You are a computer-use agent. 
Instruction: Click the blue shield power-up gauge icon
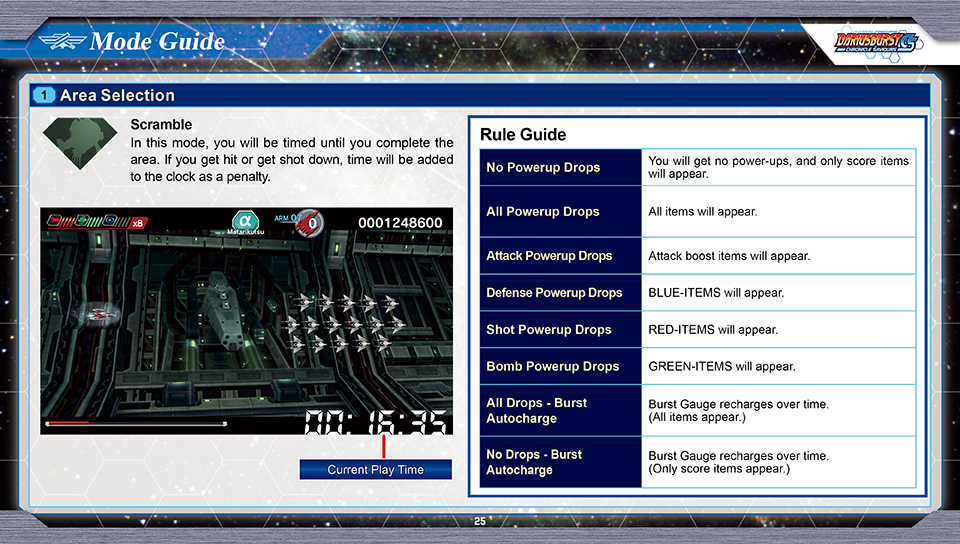coord(112,221)
